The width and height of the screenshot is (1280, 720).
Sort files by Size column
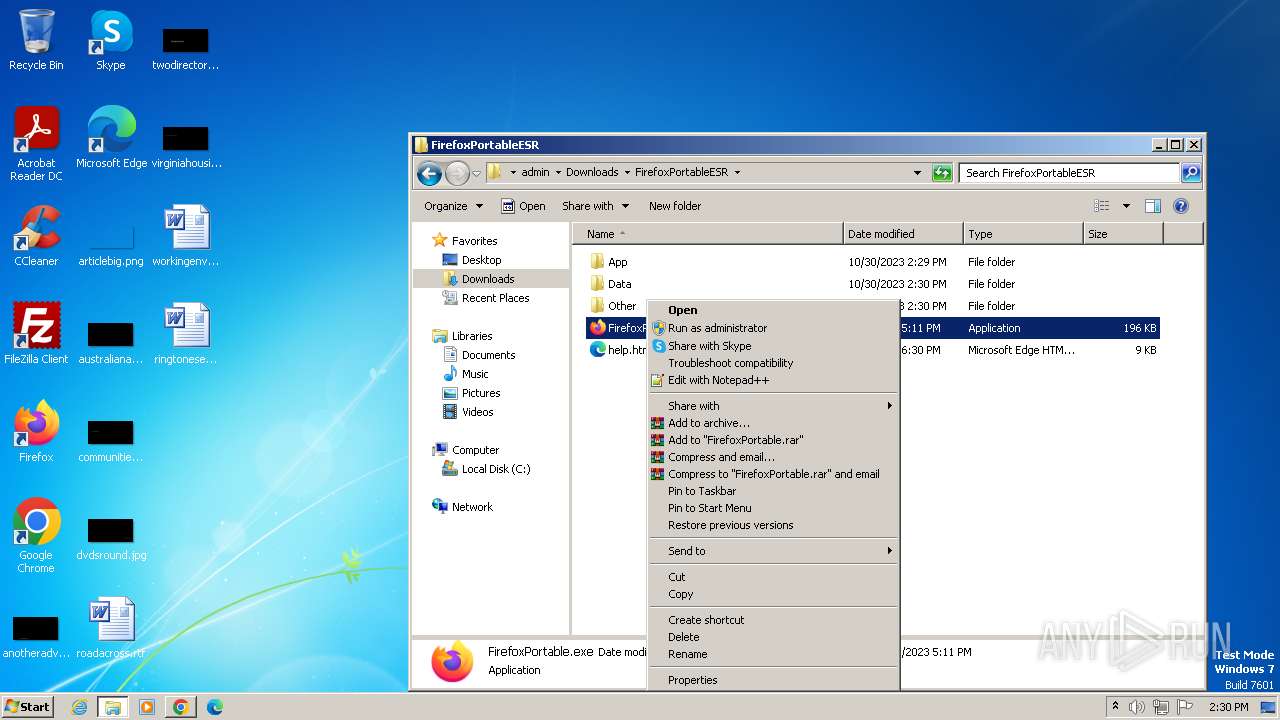pyautogui.click(x=1124, y=234)
